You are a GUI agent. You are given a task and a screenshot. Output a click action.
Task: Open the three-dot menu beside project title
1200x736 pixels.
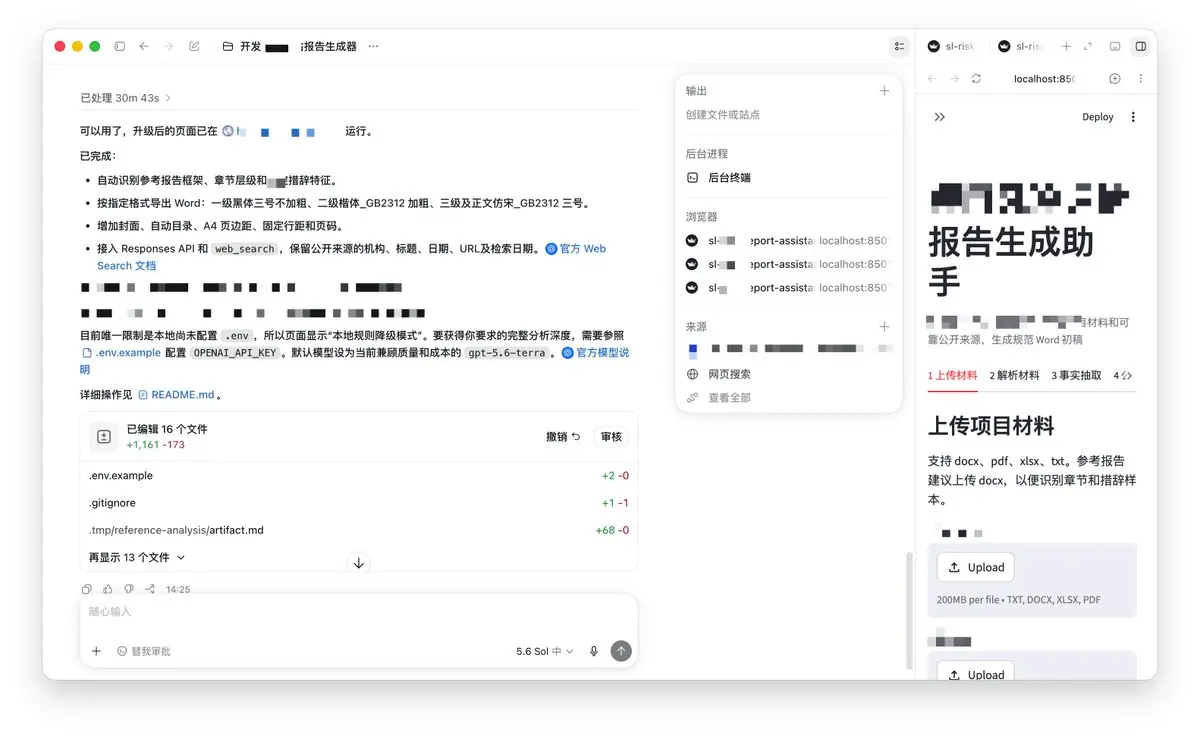click(374, 46)
